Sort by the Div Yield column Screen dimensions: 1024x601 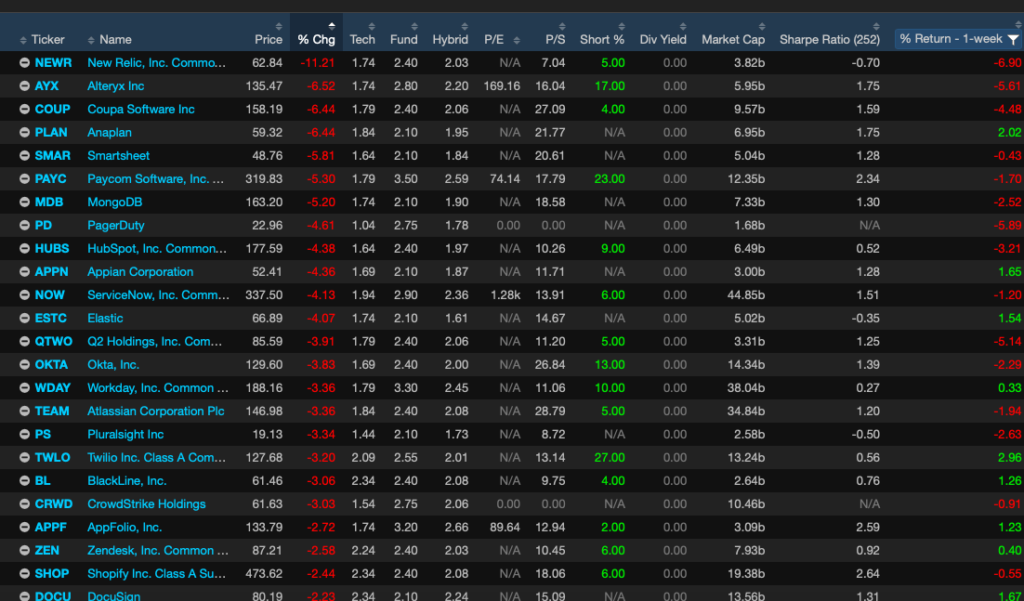point(663,40)
